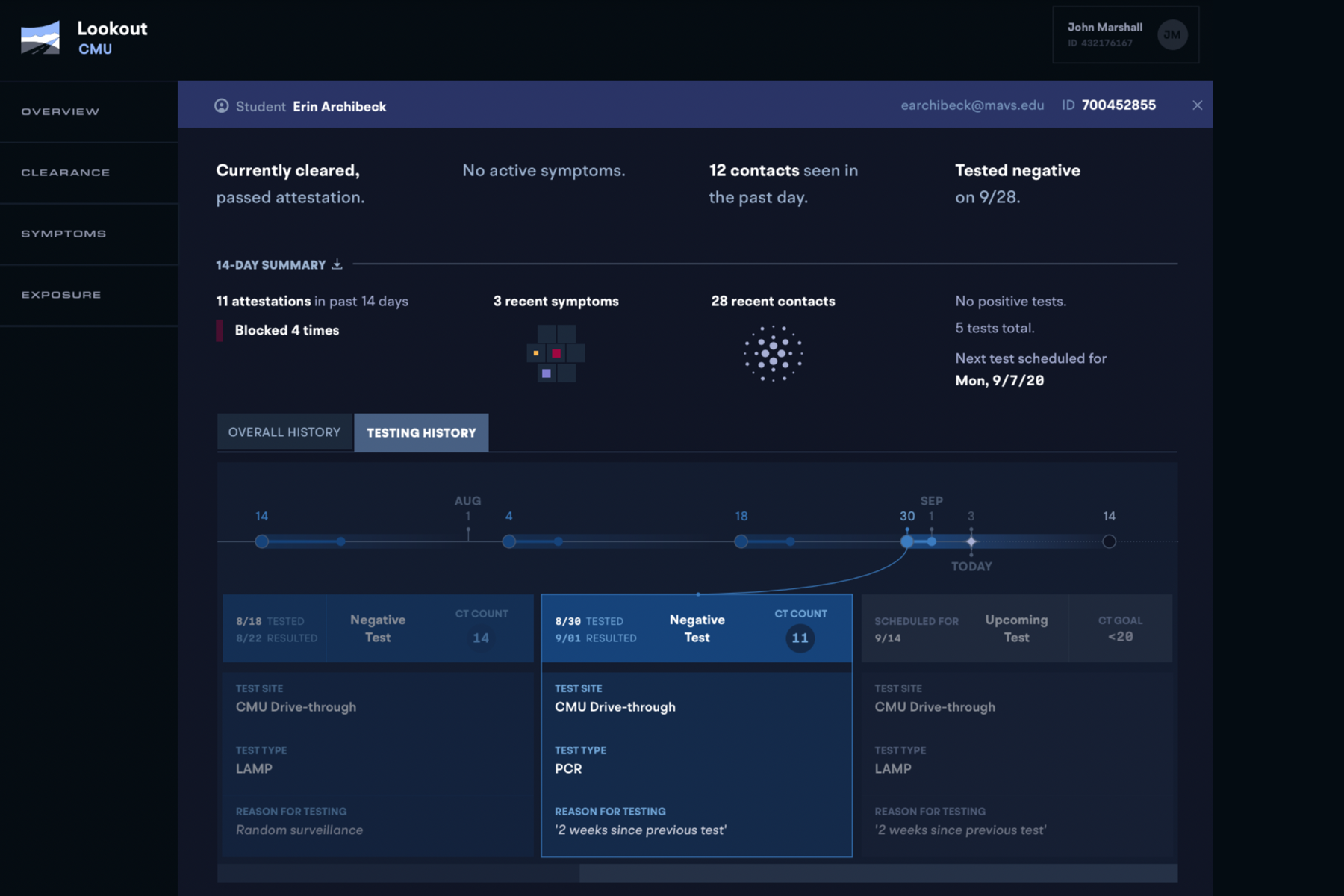Open the recent contacts dot cluster
Viewport: 1344px width, 896px height.
coord(773,353)
